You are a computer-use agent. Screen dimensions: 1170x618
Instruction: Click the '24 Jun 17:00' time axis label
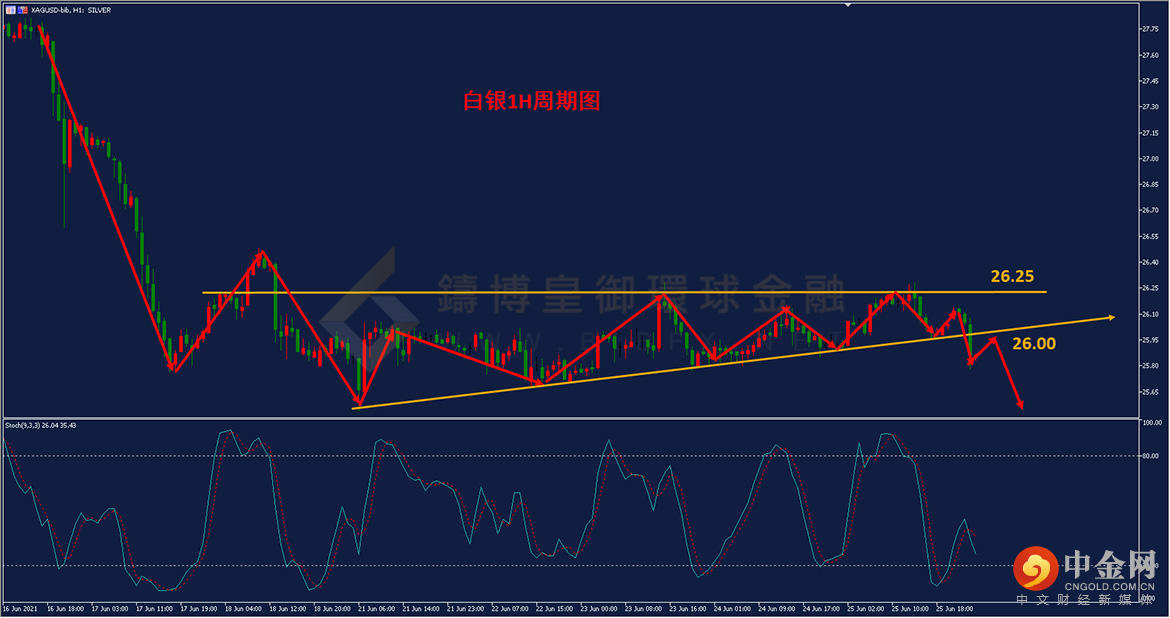pos(821,609)
